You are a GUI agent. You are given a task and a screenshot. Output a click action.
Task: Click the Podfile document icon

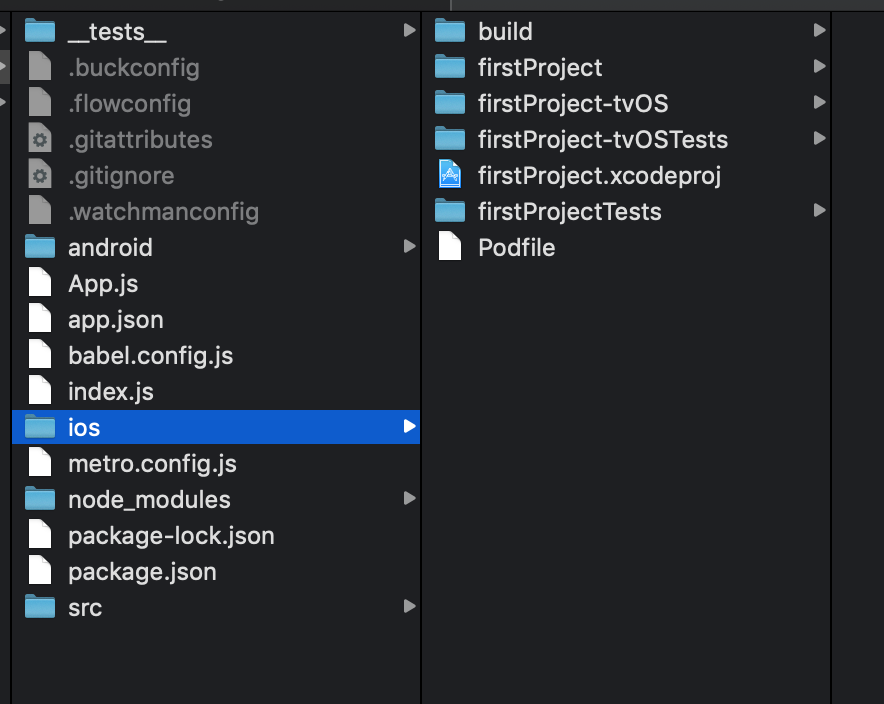[x=450, y=248]
